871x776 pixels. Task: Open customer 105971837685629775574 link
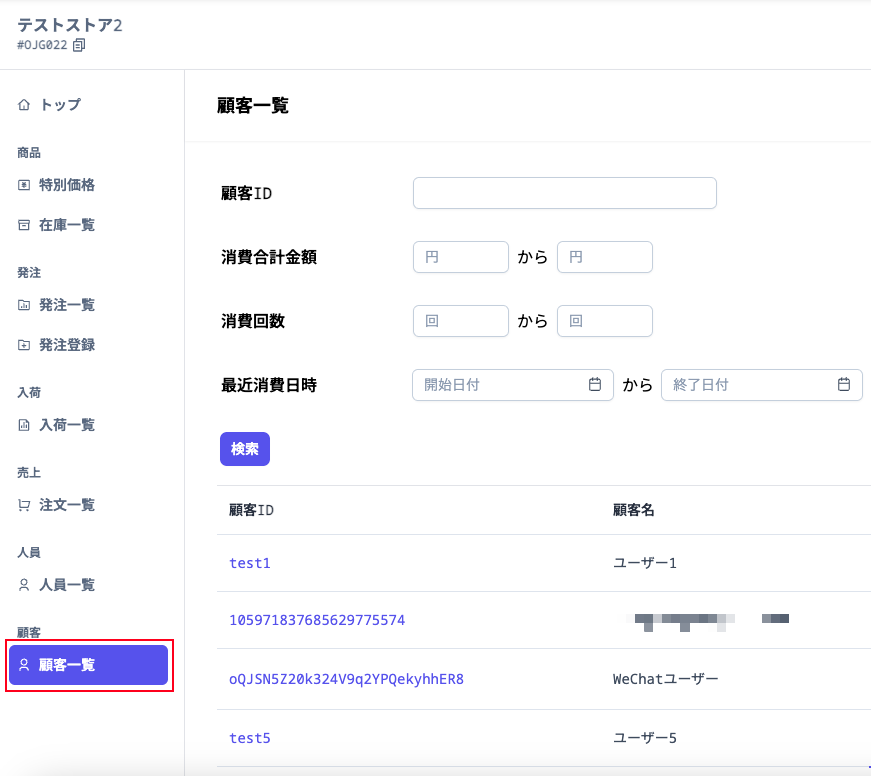coord(317,620)
